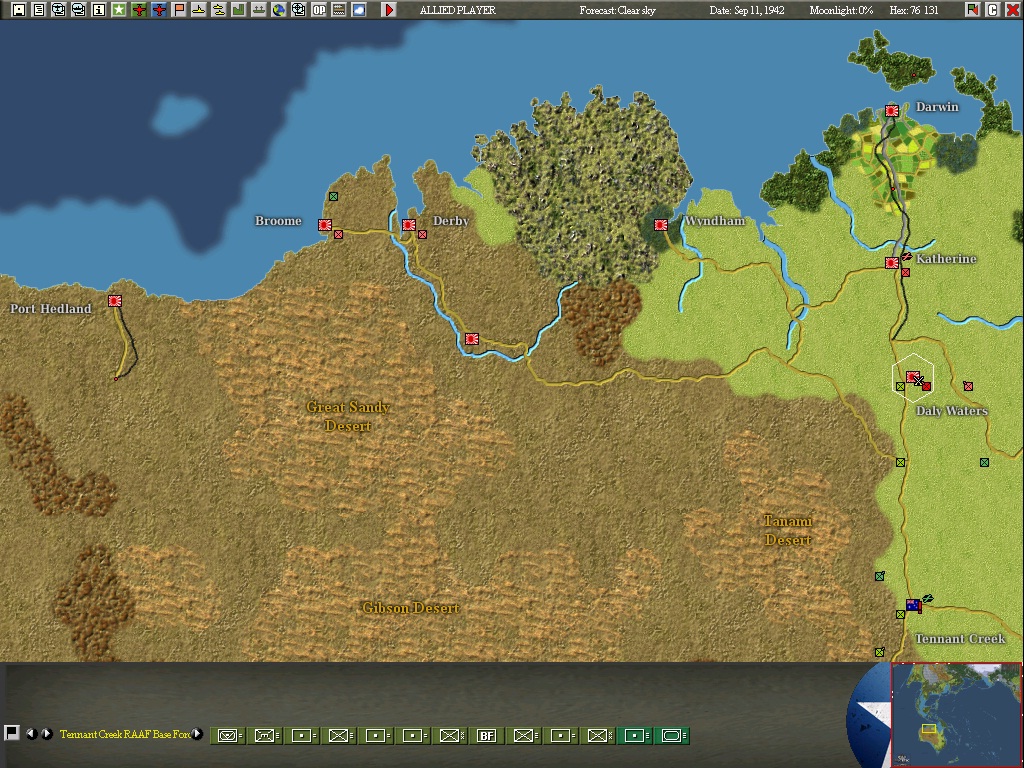1024x768 pixels.
Task: Click arrow after Tennant Creek RAAF Base Force name
Action: click(197, 733)
